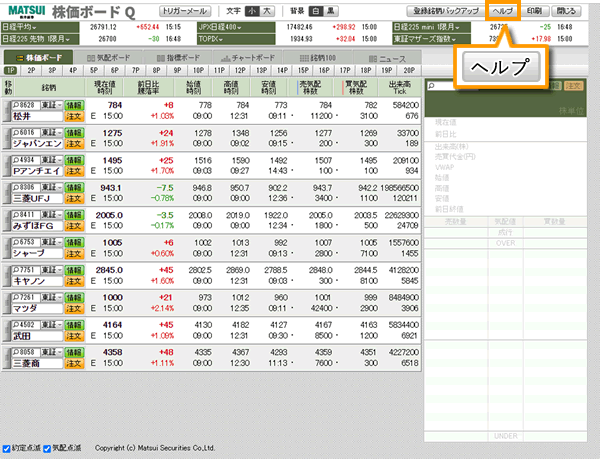600x459 pixels.
Task: Click the 前日比 騰落率 column header
Action: click(x=148, y=88)
